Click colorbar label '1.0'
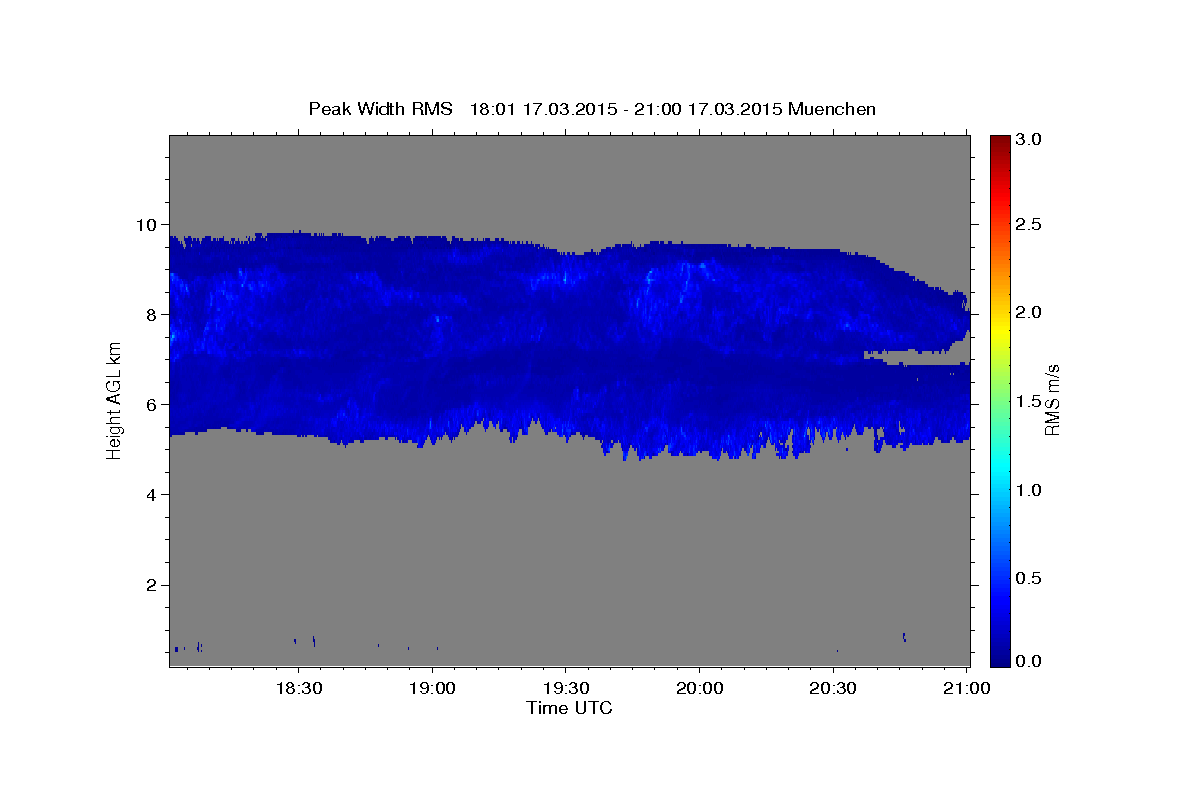Image resolution: width=1200 pixels, height=800 pixels. [x=1030, y=490]
